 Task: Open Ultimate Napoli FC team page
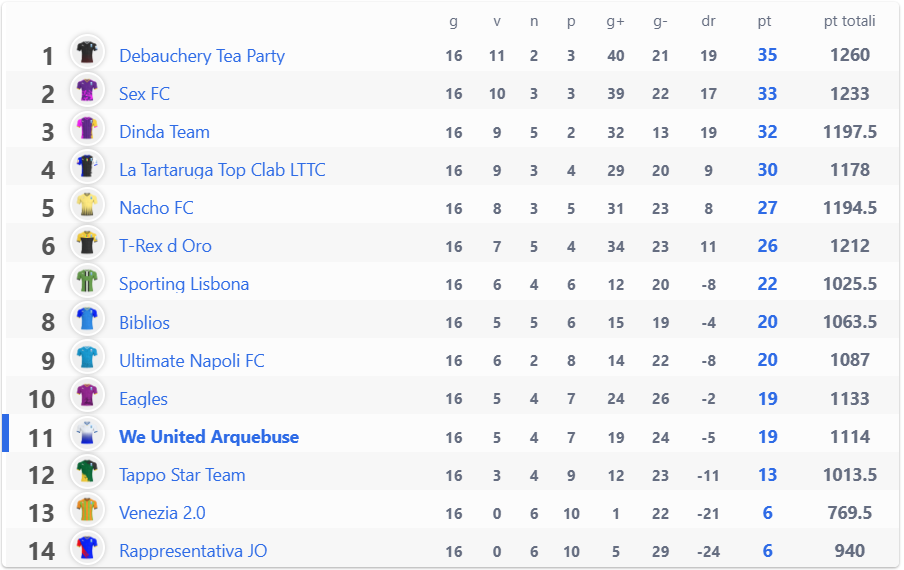(x=191, y=361)
